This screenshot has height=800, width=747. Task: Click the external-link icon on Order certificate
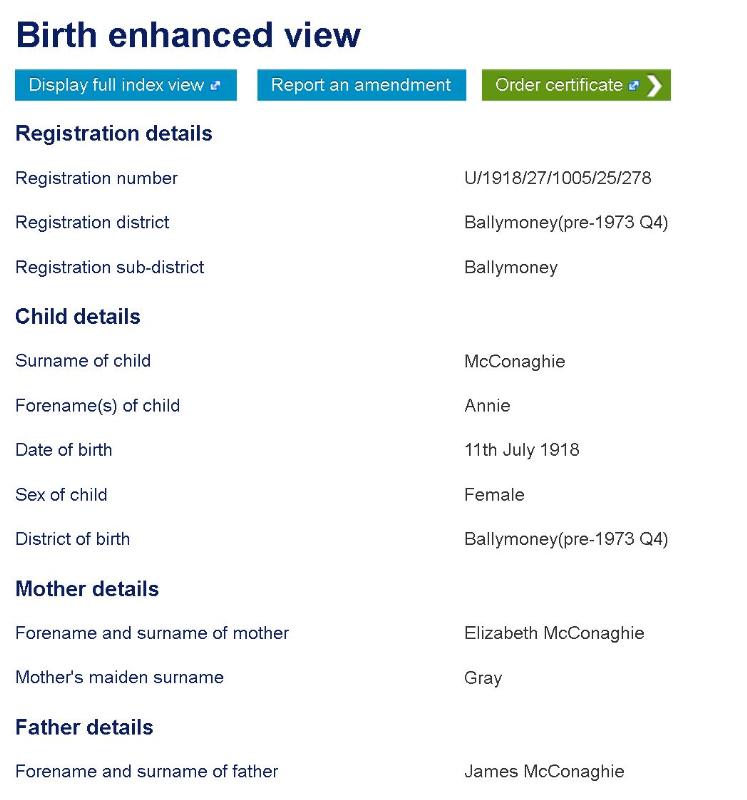[x=633, y=86]
